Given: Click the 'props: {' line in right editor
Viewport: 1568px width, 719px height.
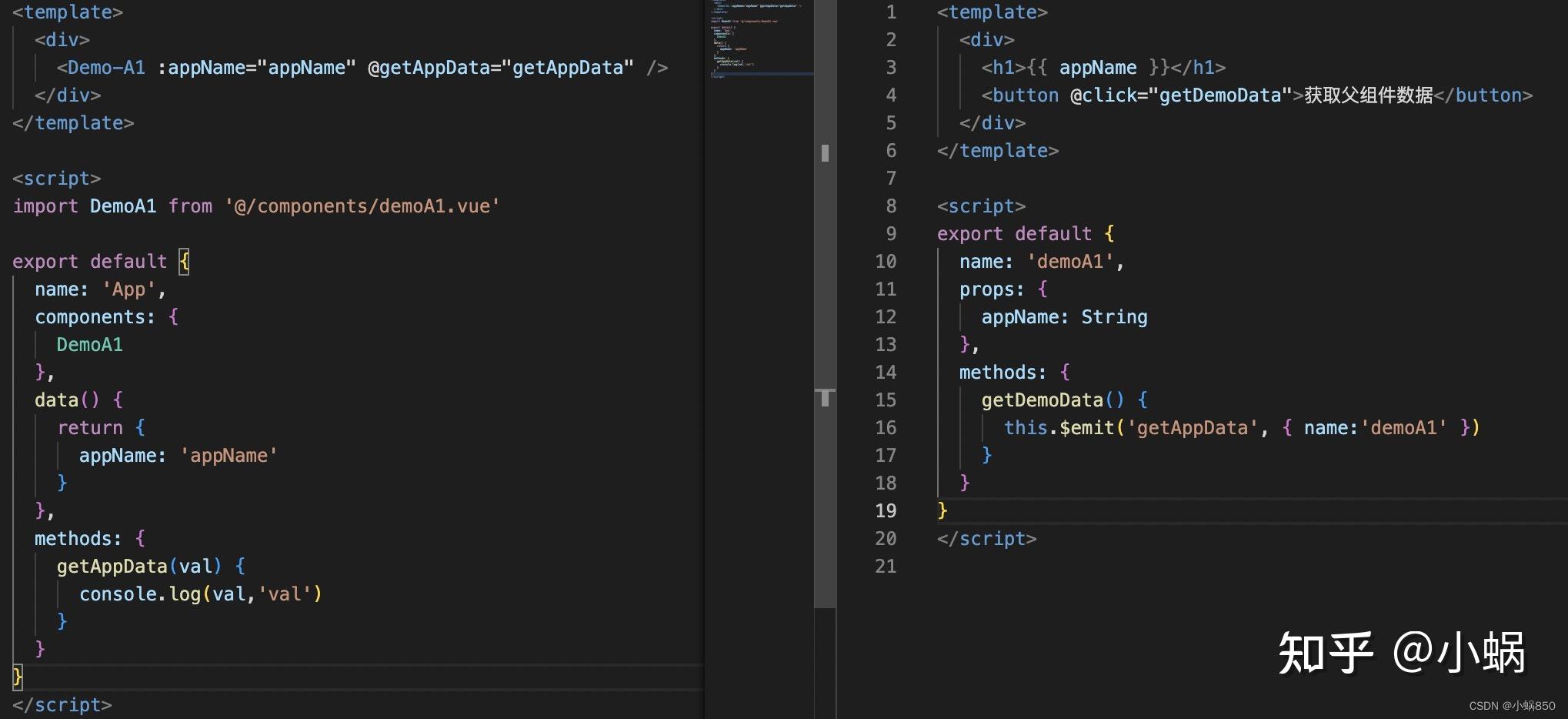Looking at the screenshot, I should 1003,289.
